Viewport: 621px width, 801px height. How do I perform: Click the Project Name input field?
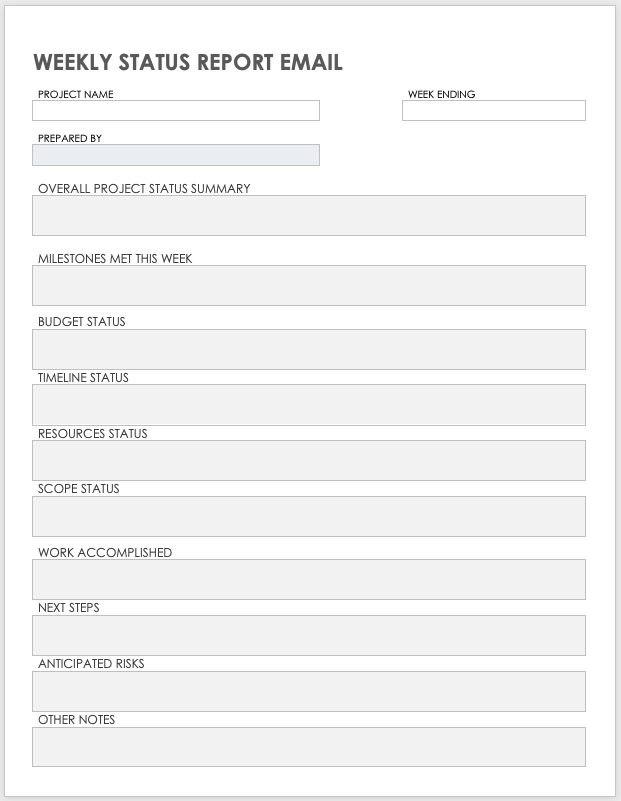coord(176,111)
